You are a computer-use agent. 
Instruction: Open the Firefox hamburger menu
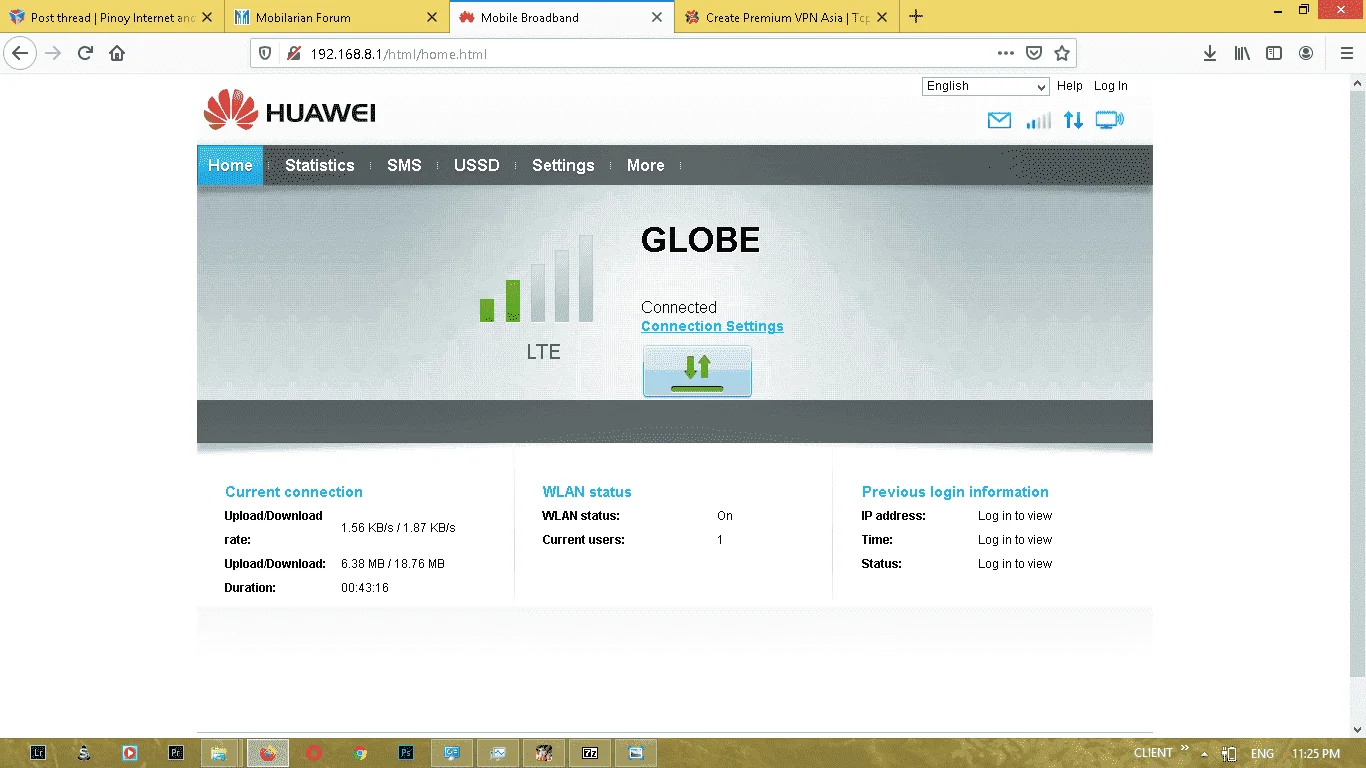tap(1346, 53)
